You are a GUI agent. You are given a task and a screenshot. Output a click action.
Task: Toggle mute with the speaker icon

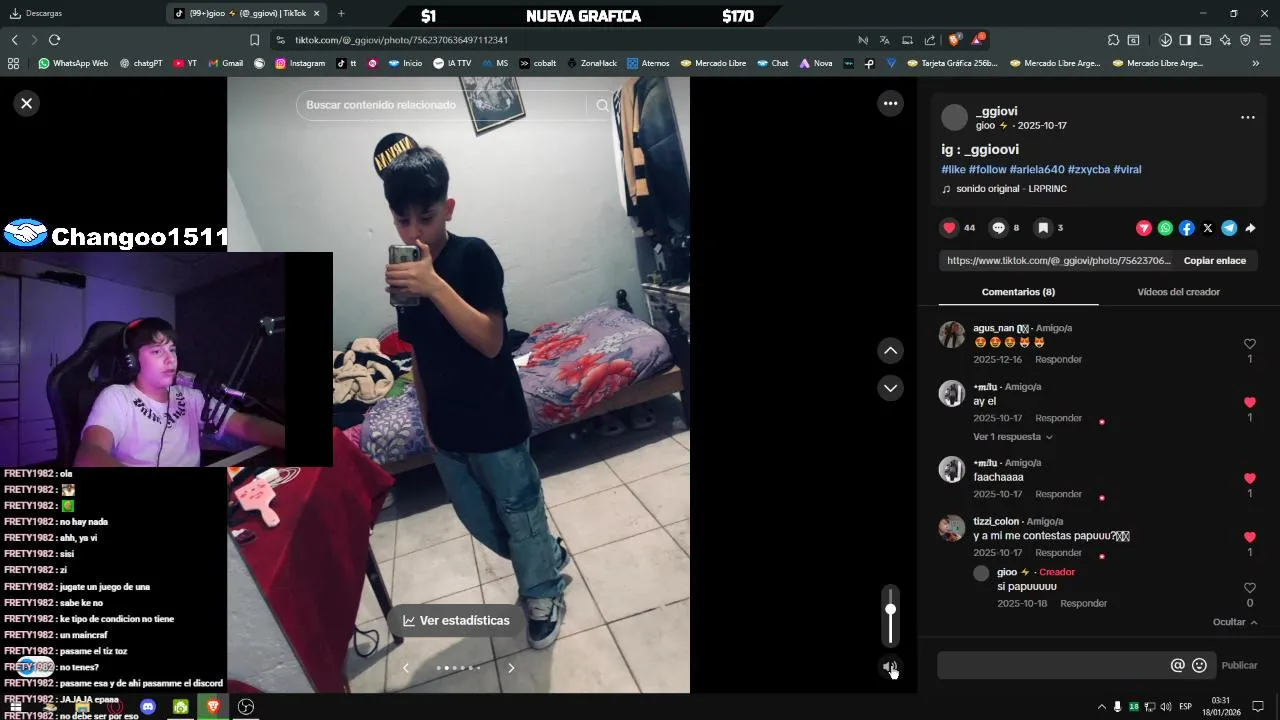pyautogui.click(x=890, y=667)
